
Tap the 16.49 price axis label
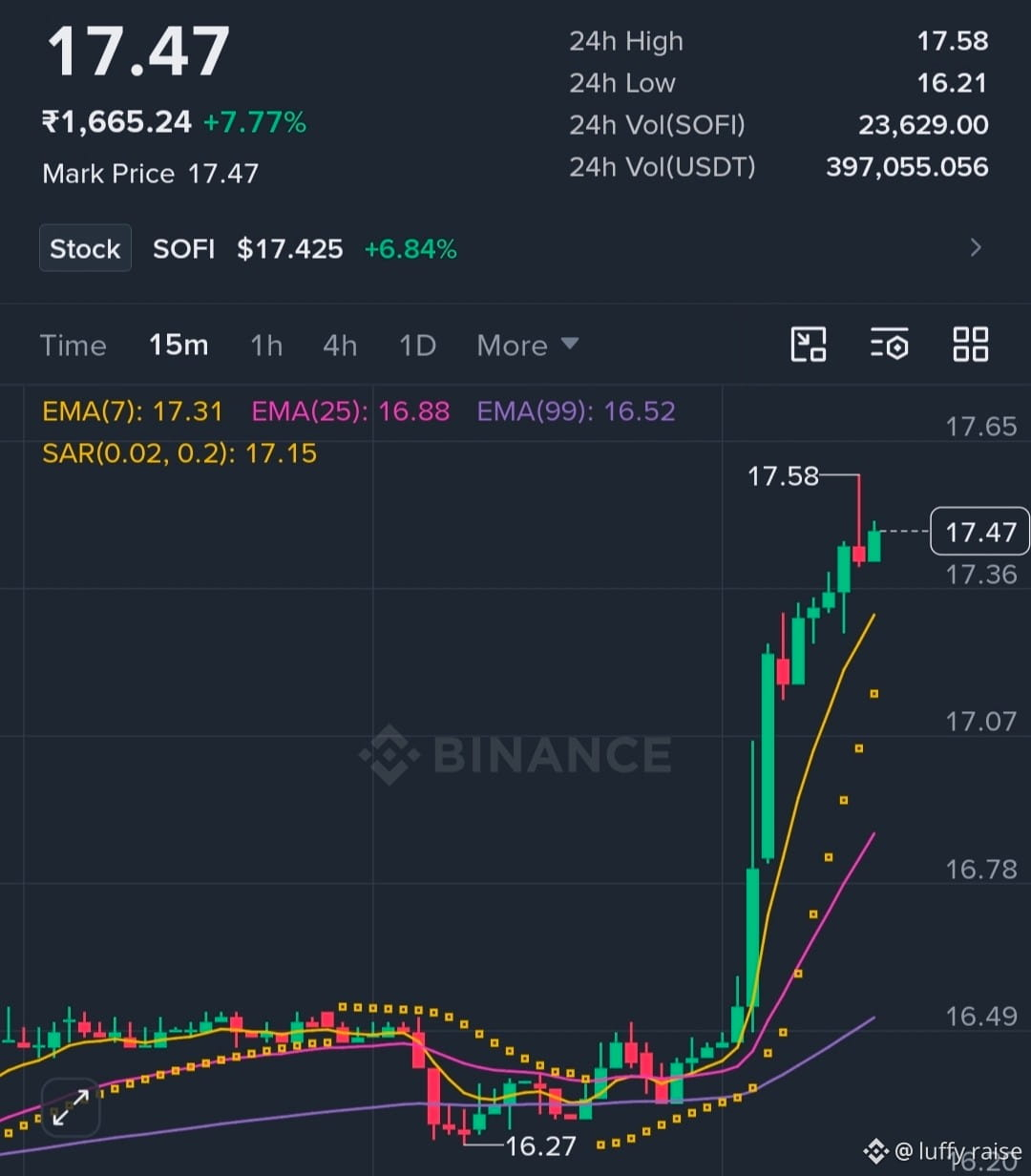980,1017
